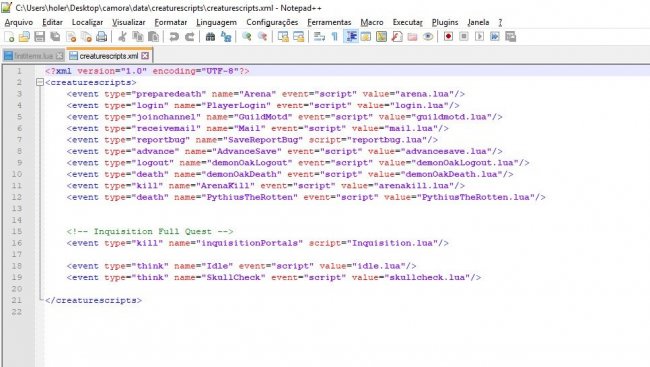The image size is (650, 367).
Task: Click the text "skullcheck.lua"
Action: click(427, 277)
